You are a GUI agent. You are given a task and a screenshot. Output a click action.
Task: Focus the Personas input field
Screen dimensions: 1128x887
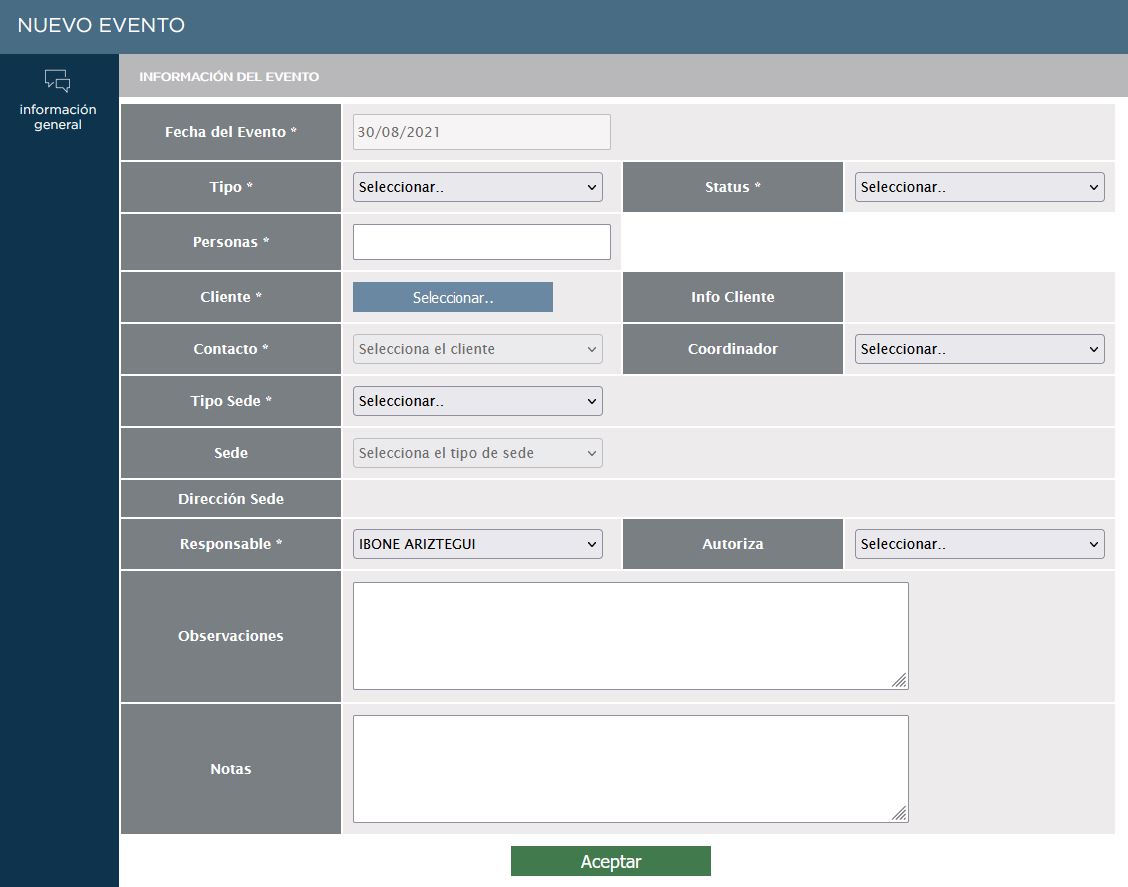coord(481,242)
